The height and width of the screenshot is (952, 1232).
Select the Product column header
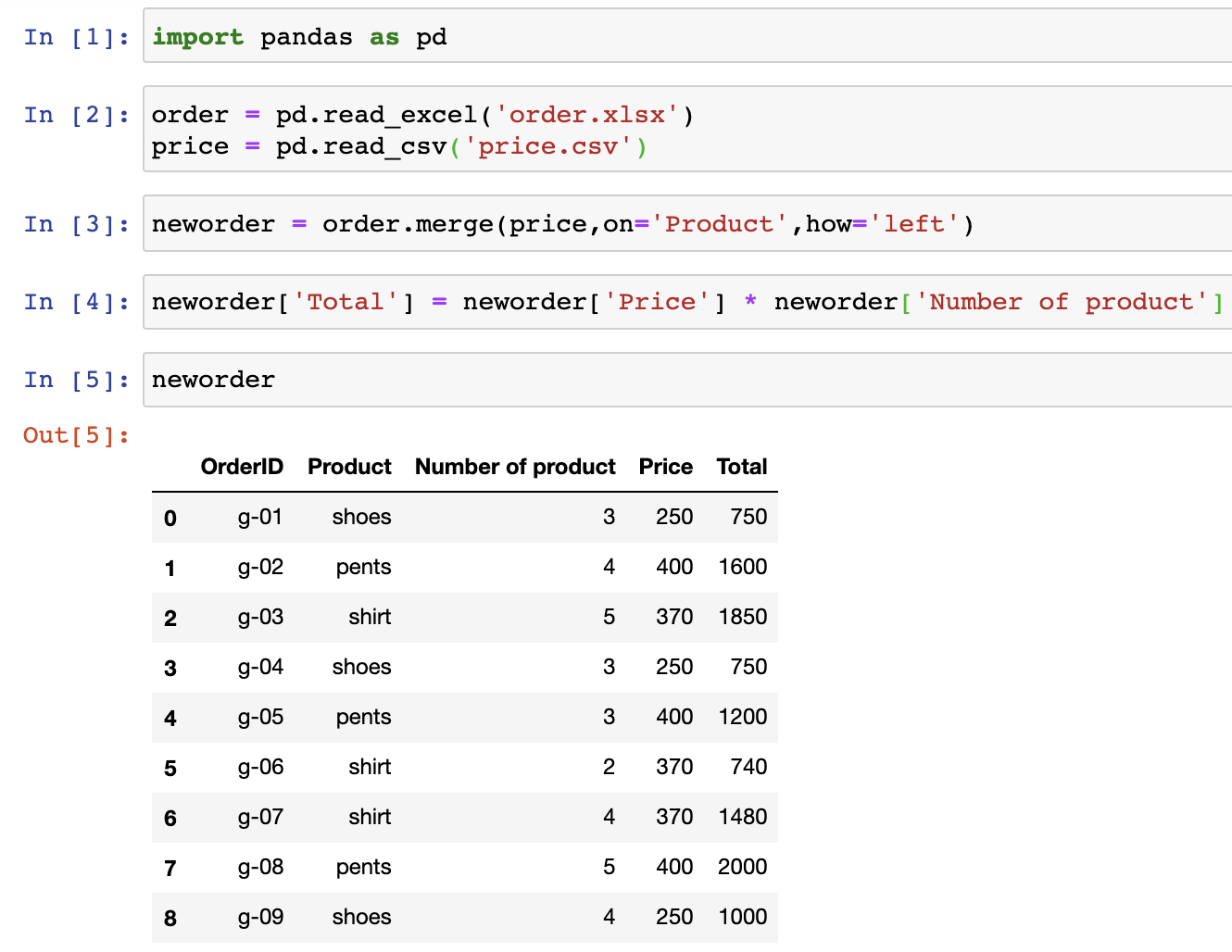(x=349, y=467)
